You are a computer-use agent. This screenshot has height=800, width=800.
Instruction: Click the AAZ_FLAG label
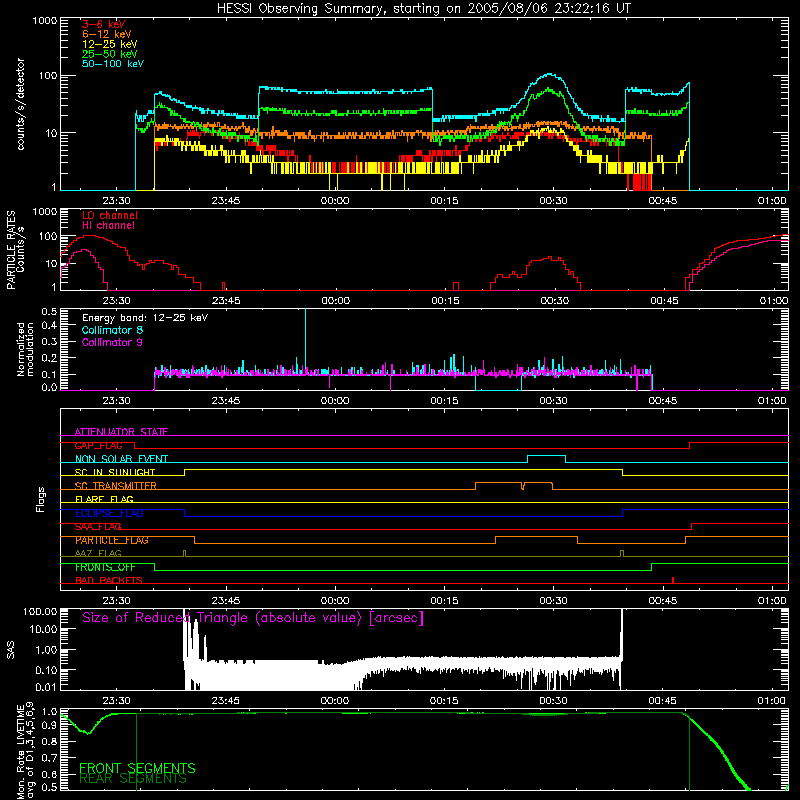pyautogui.click(x=98, y=554)
